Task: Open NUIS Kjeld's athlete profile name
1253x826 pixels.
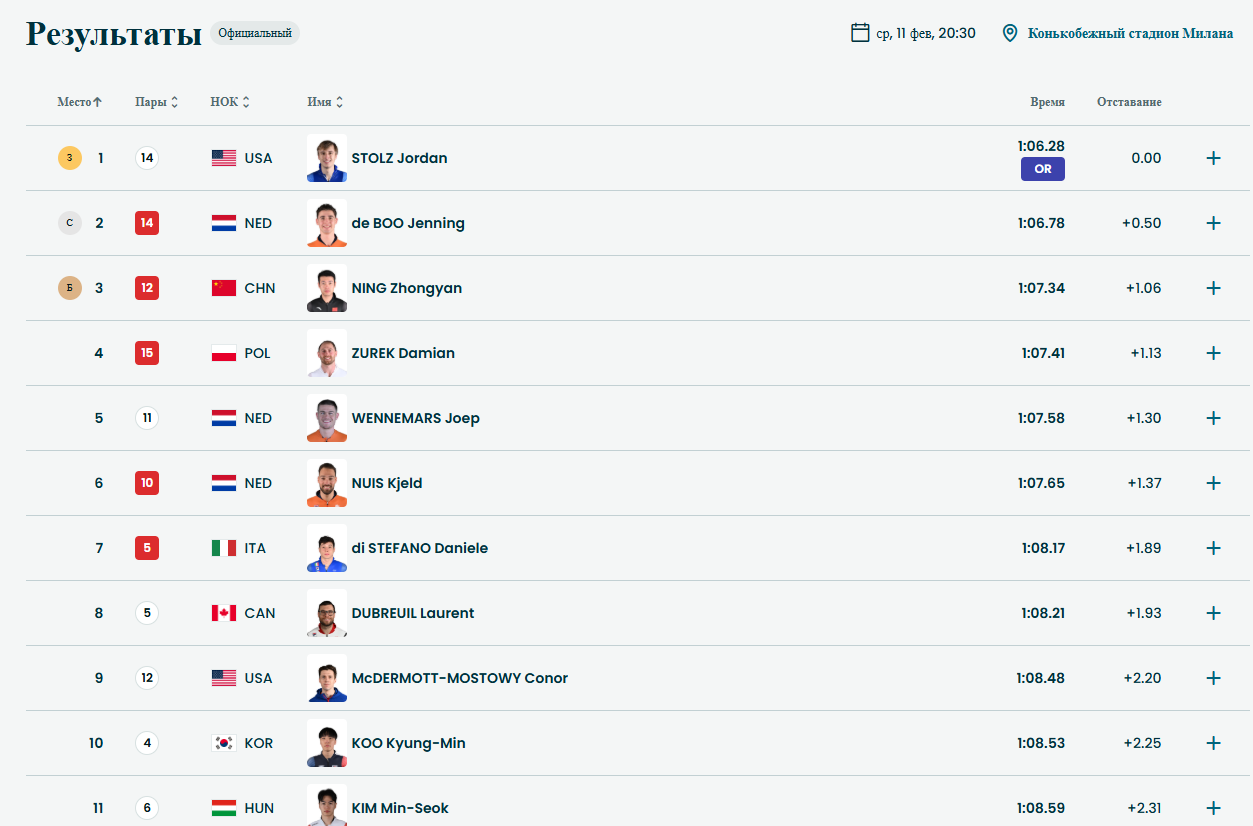Action: (x=387, y=483)
